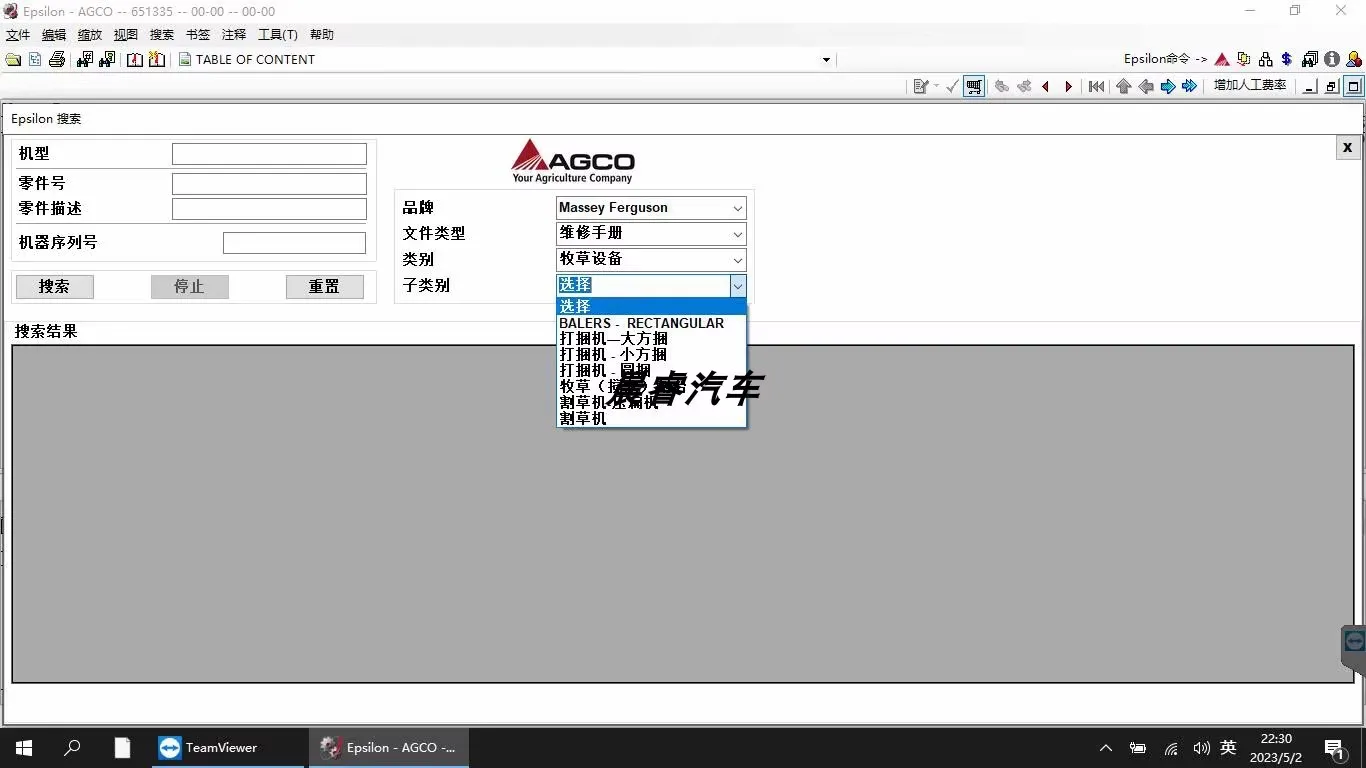
Task: Print the document with printer icon
Action: point(57,60)
